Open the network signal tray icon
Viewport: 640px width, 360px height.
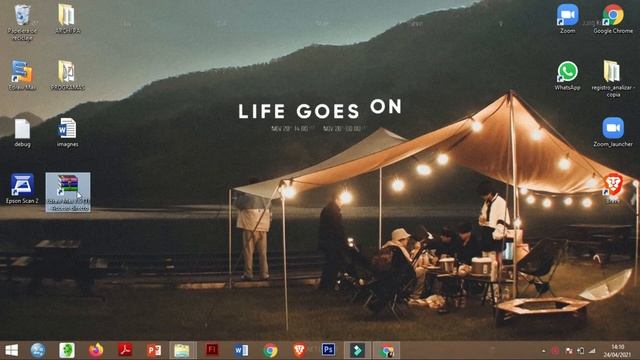pos(593,351)
